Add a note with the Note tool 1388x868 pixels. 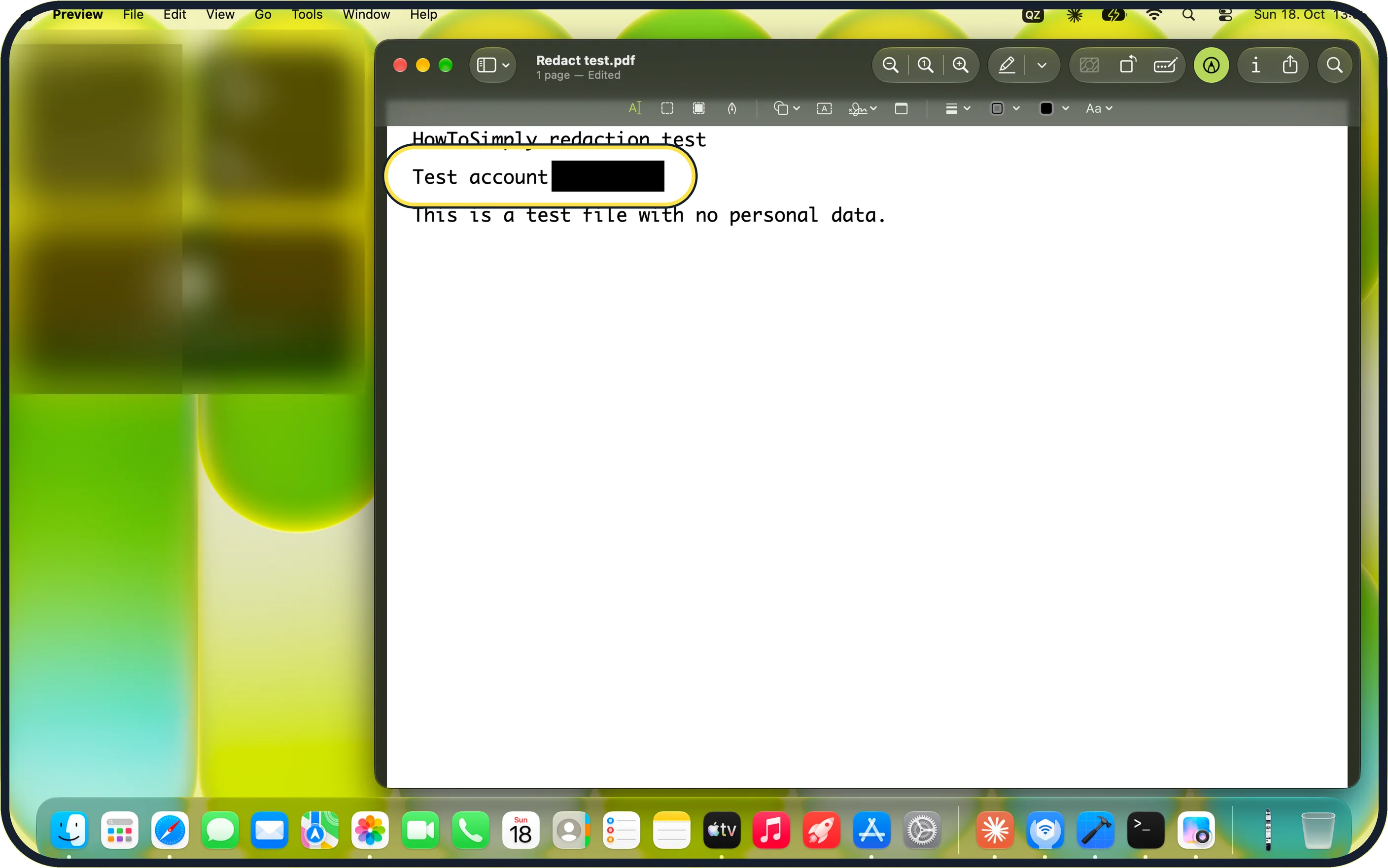(x=901, y=108)
